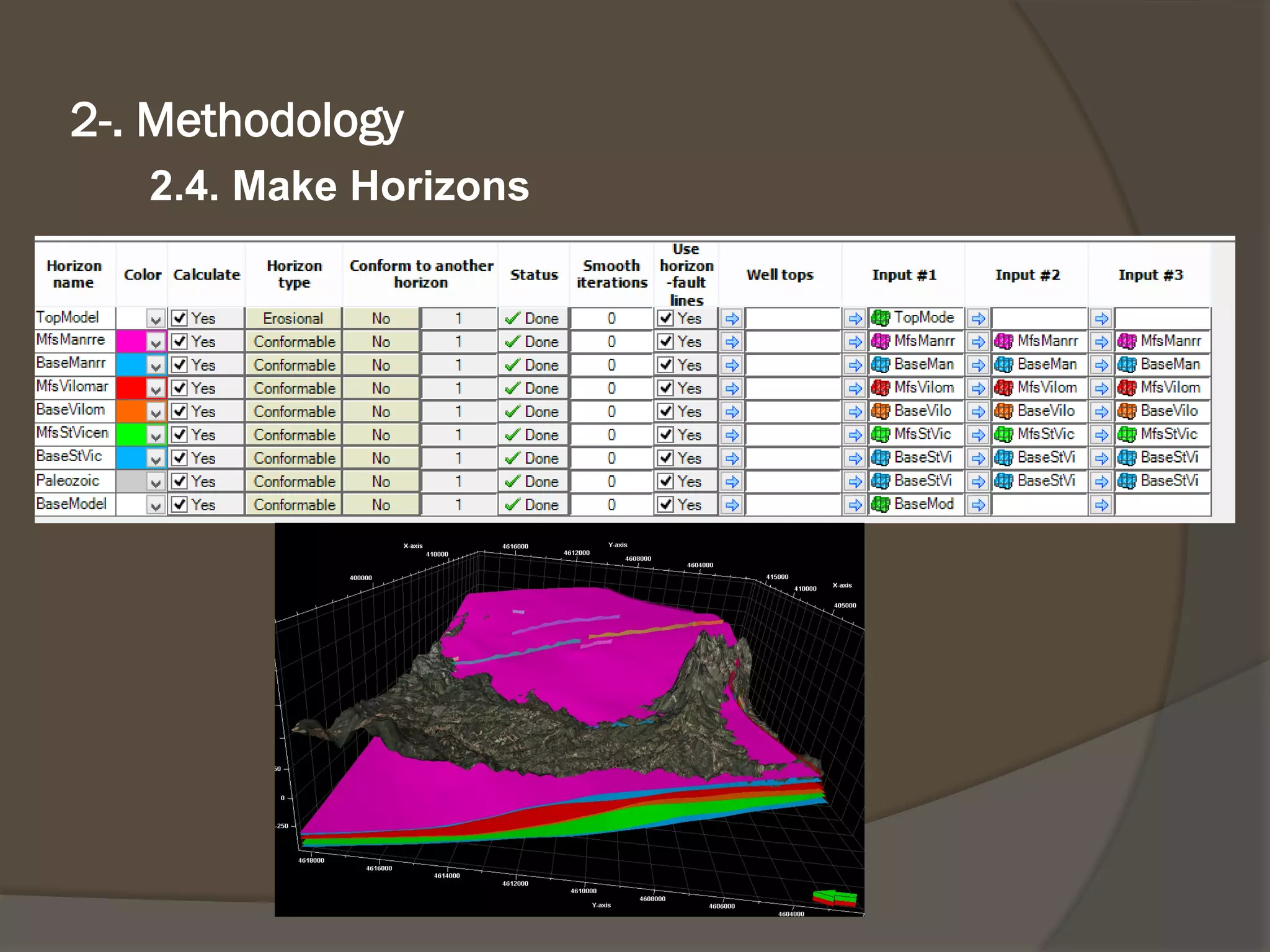Click Input #1 arrow in MfsVilomar row
This screenshot has width=1270, height=952.
(x=855, y=389)
